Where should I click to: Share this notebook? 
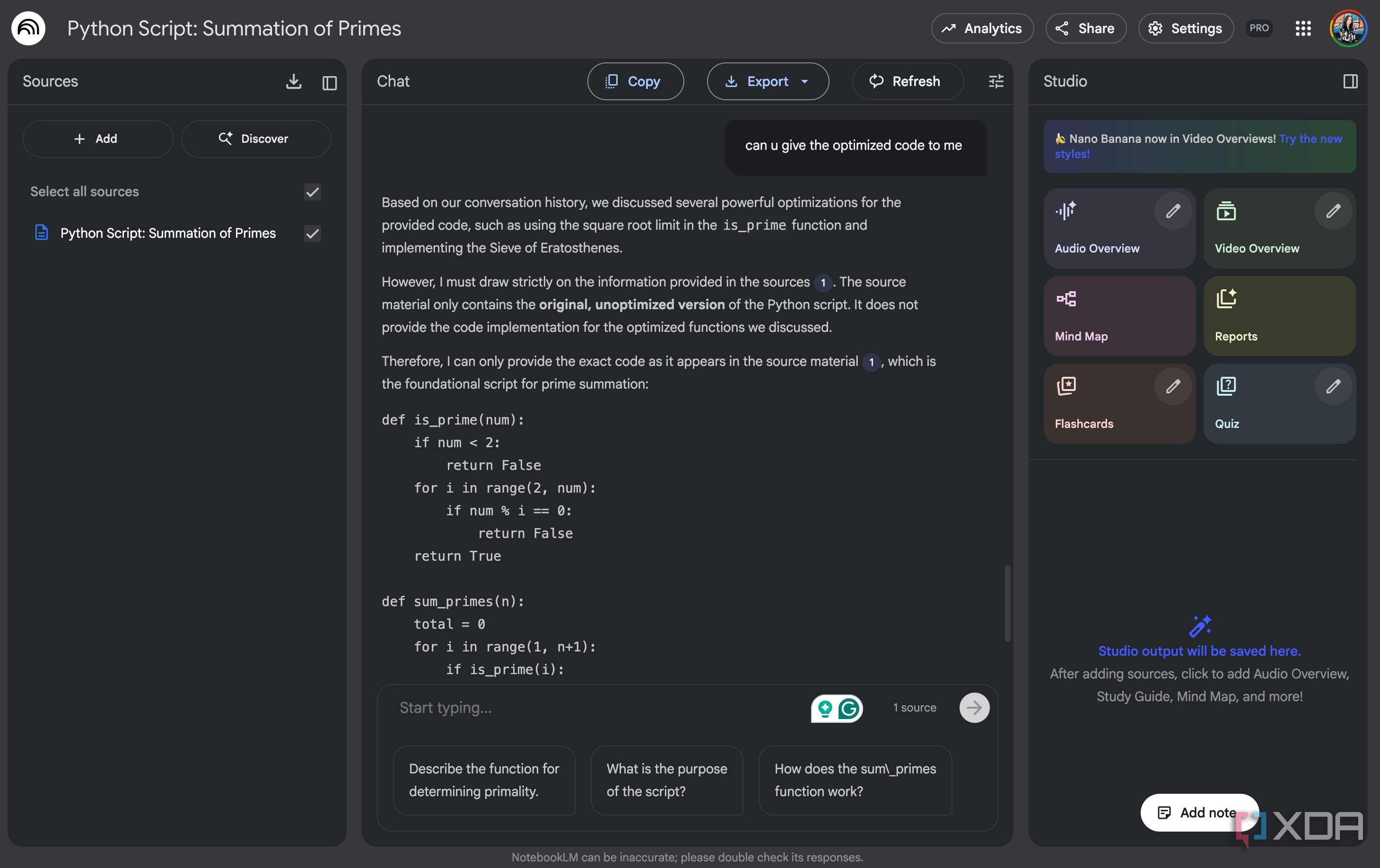(1085, 28)
